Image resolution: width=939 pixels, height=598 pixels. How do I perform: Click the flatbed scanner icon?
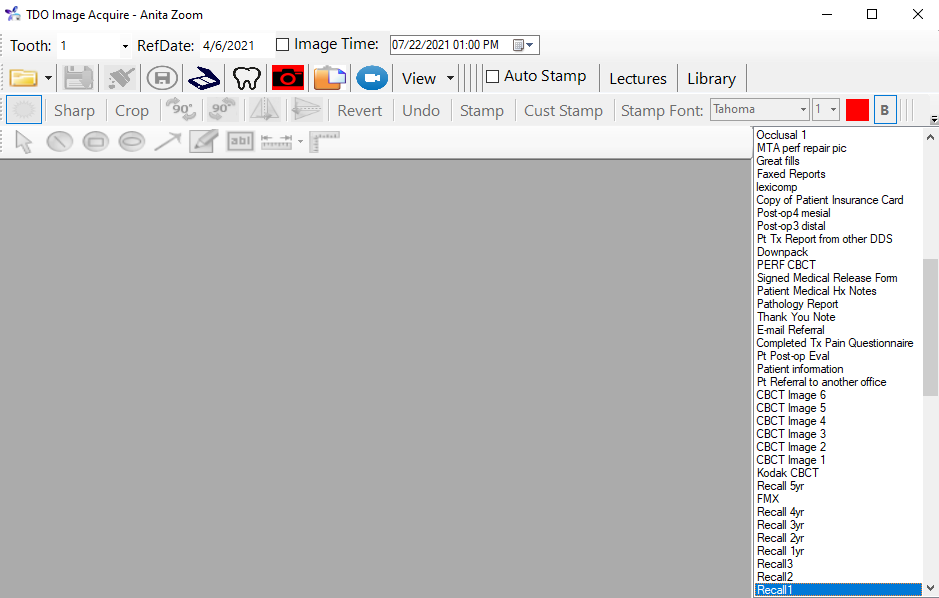point(204,78)
